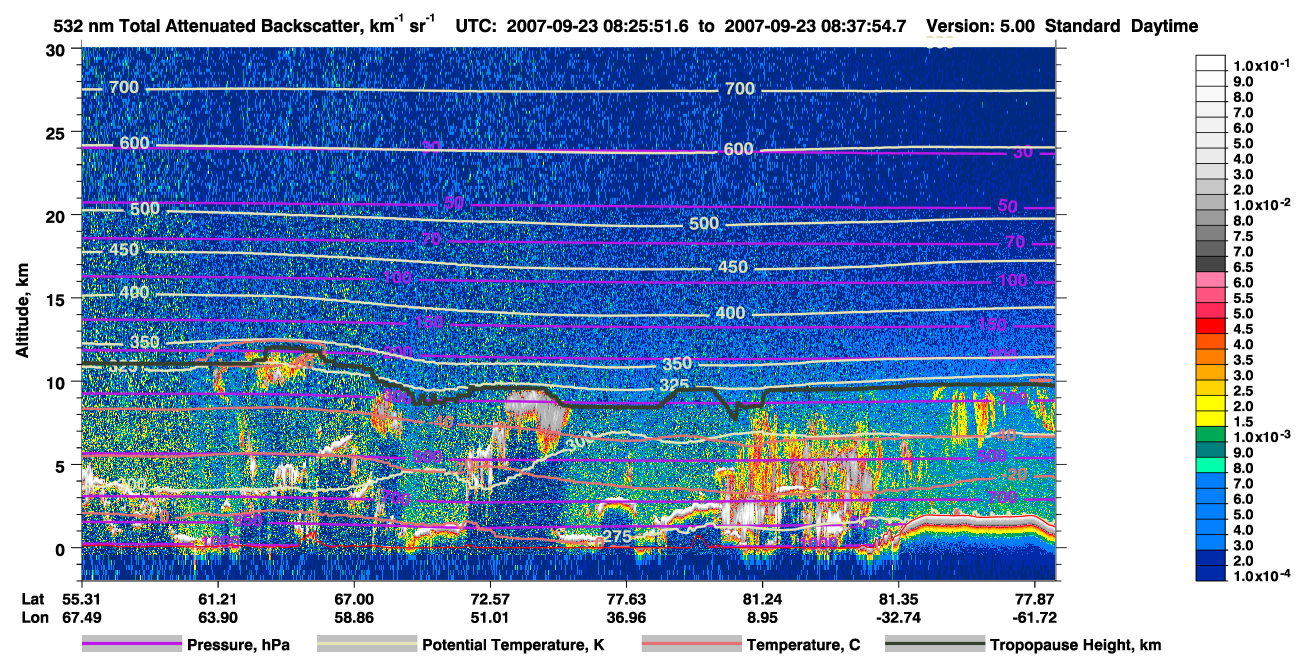Click the Potential Temperature line sample in legend
The height and width of the screenshot is (667, 1300).
(x=366, y=645)
